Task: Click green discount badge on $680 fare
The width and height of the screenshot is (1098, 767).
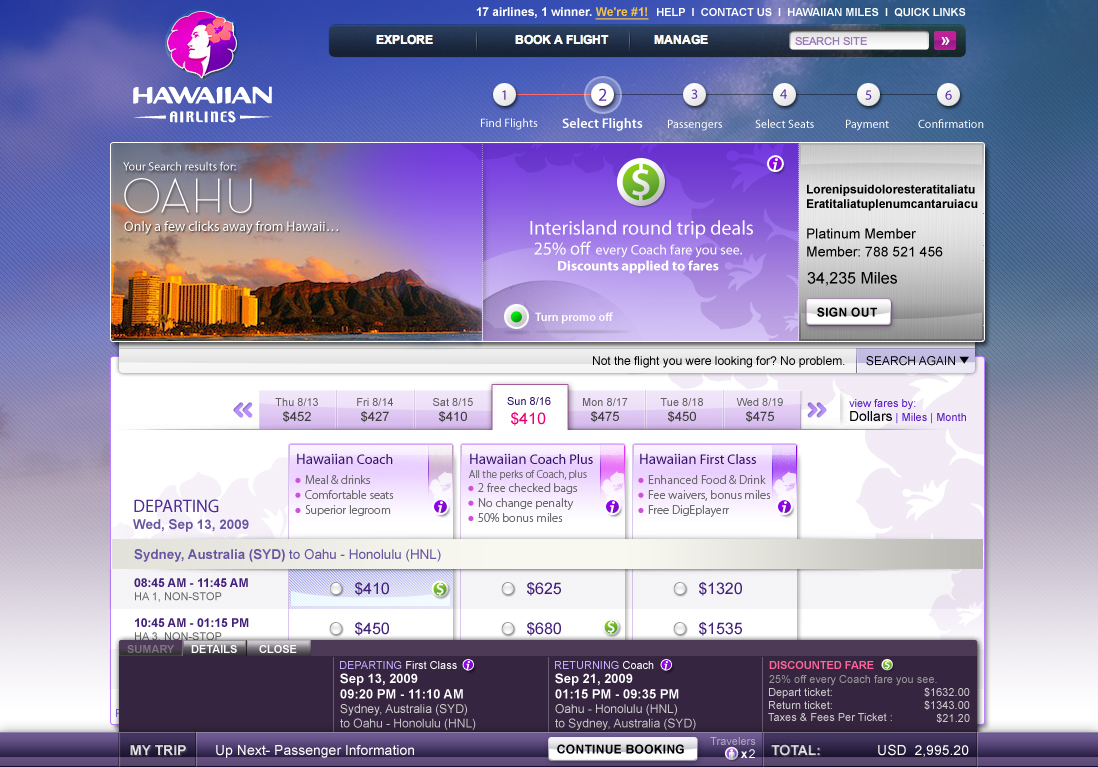Action: tap(611, 628)
